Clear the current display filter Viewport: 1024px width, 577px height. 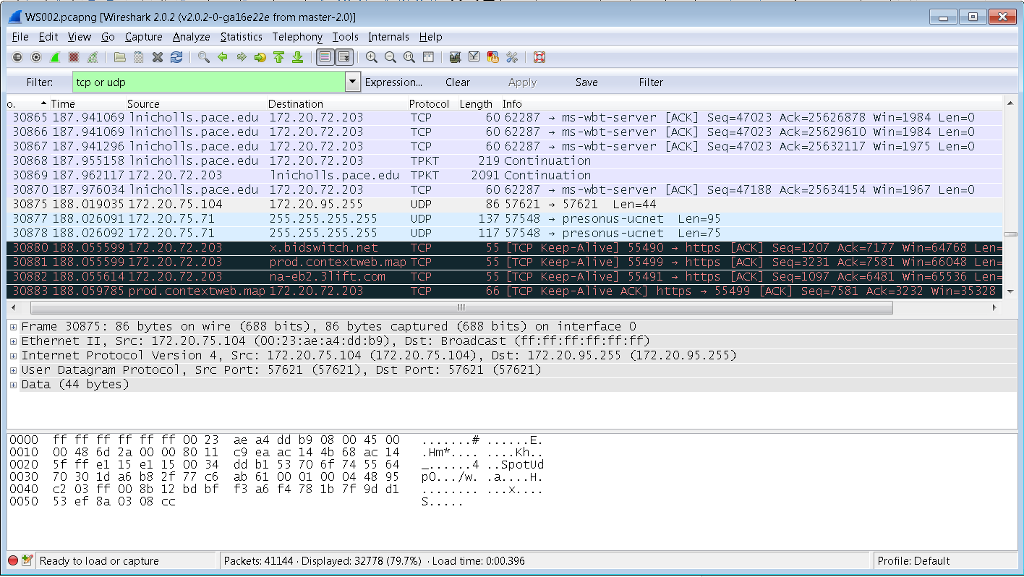[x=457, y=82]
